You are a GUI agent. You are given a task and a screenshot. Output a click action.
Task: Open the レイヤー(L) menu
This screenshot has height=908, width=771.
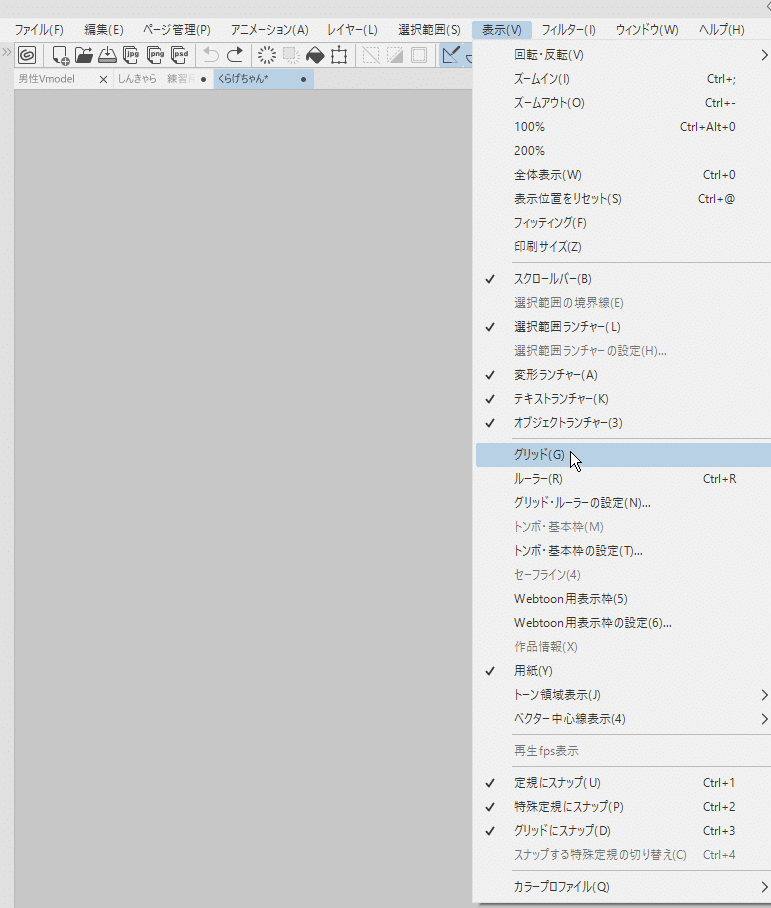click(x=352, y=30)
